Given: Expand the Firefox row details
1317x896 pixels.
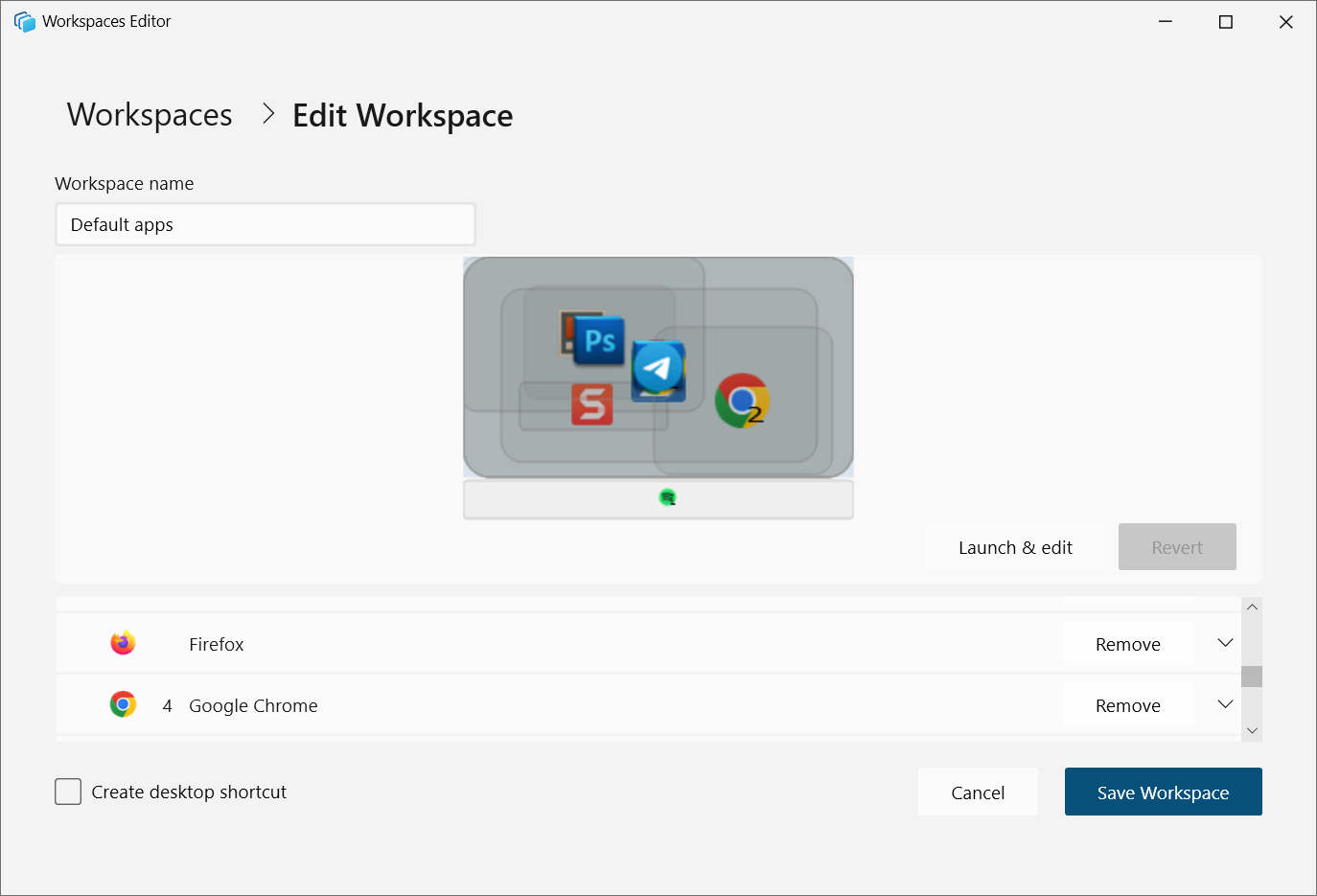Looking at the screenshot, I should tap(1225, 643).
